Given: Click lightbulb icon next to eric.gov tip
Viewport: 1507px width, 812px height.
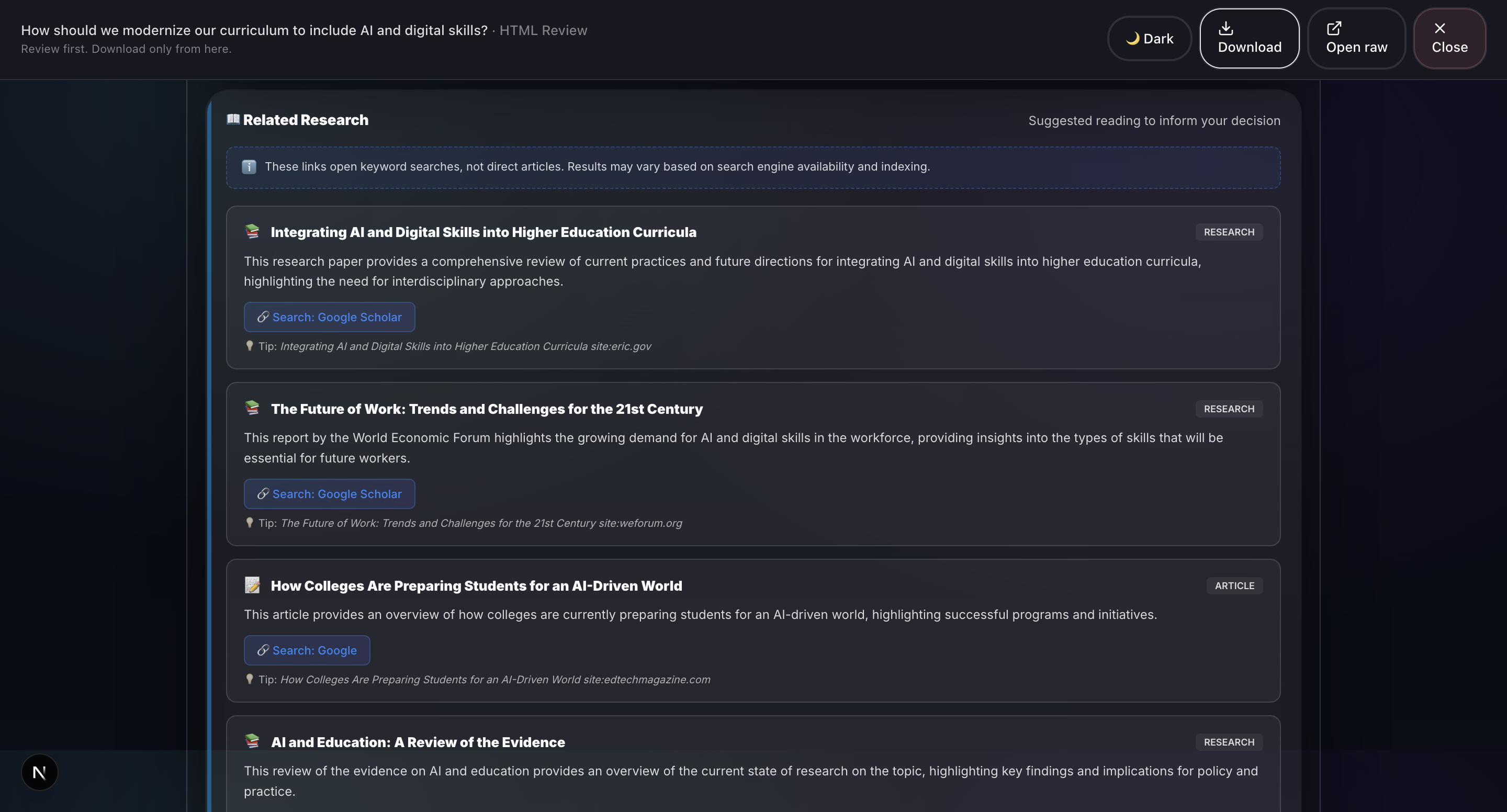Looking at the screenshot, I should [x=249, y=346].
